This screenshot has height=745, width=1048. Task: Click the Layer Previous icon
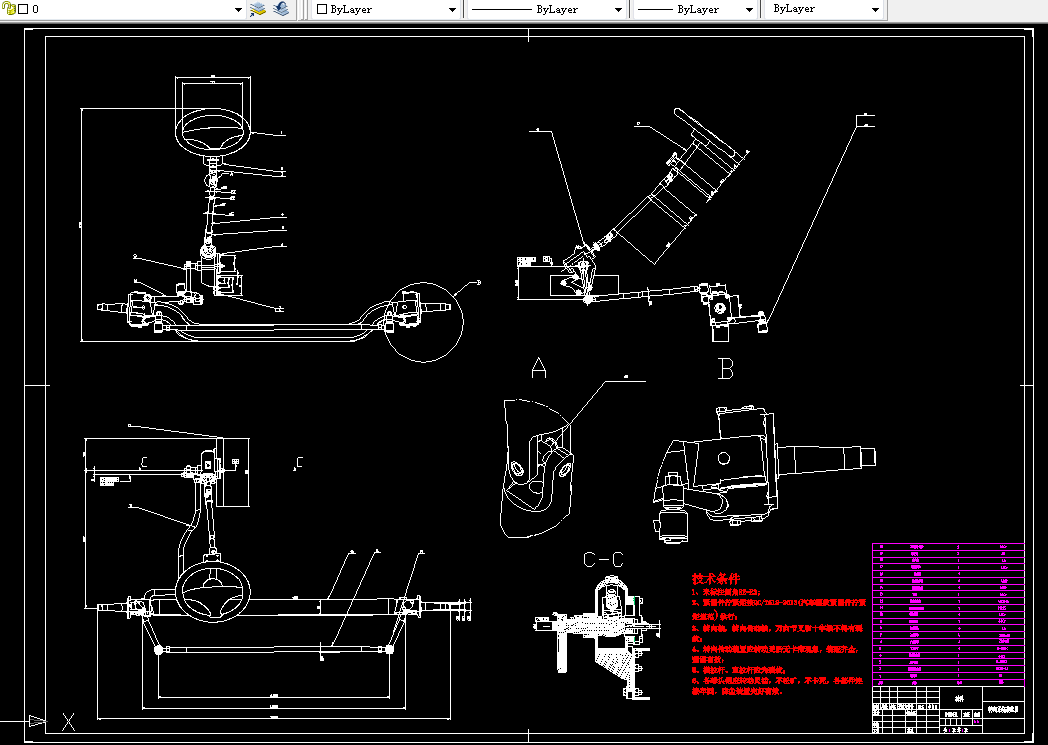281,9
